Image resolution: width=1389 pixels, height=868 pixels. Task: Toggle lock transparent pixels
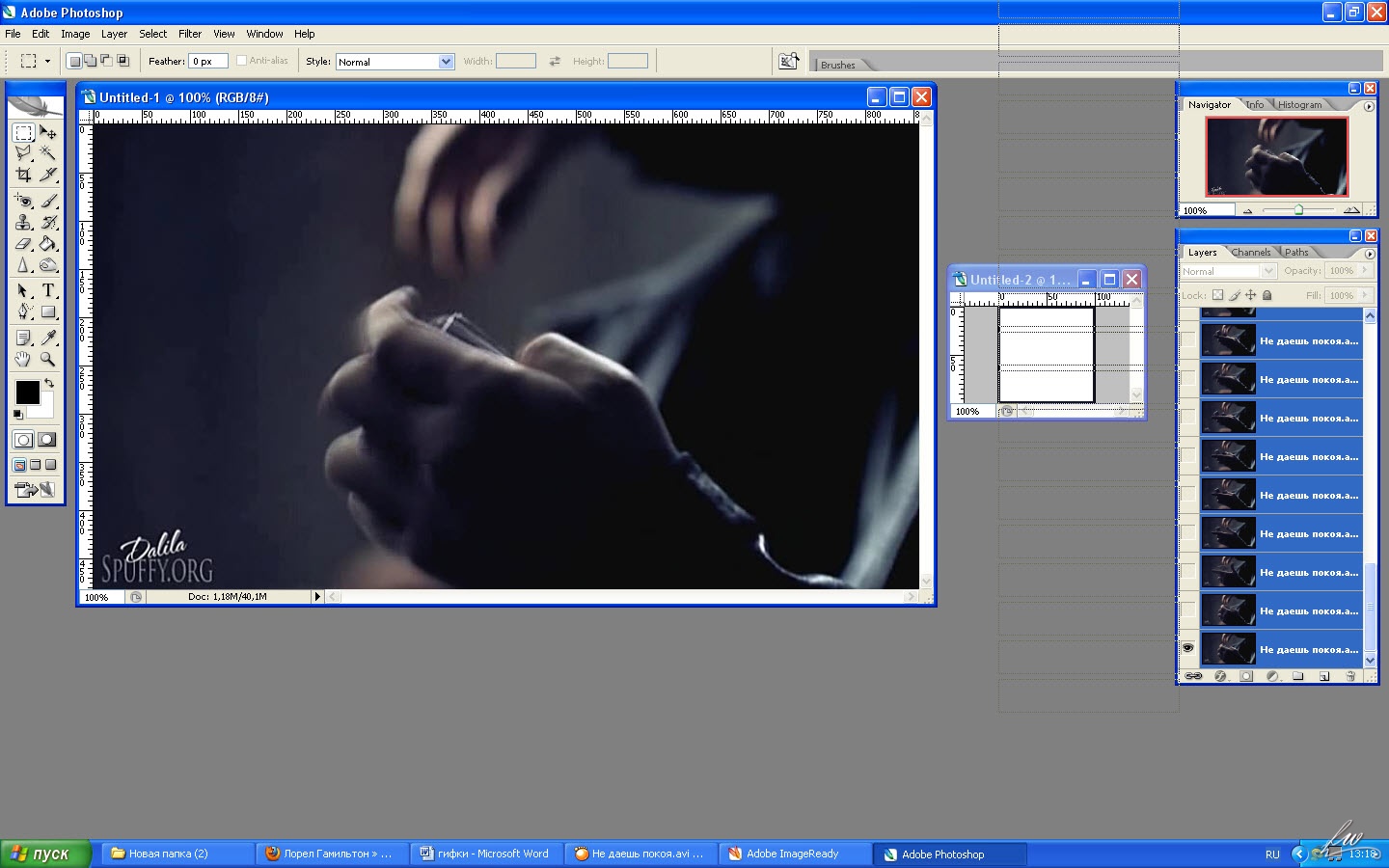(1217, 295)
